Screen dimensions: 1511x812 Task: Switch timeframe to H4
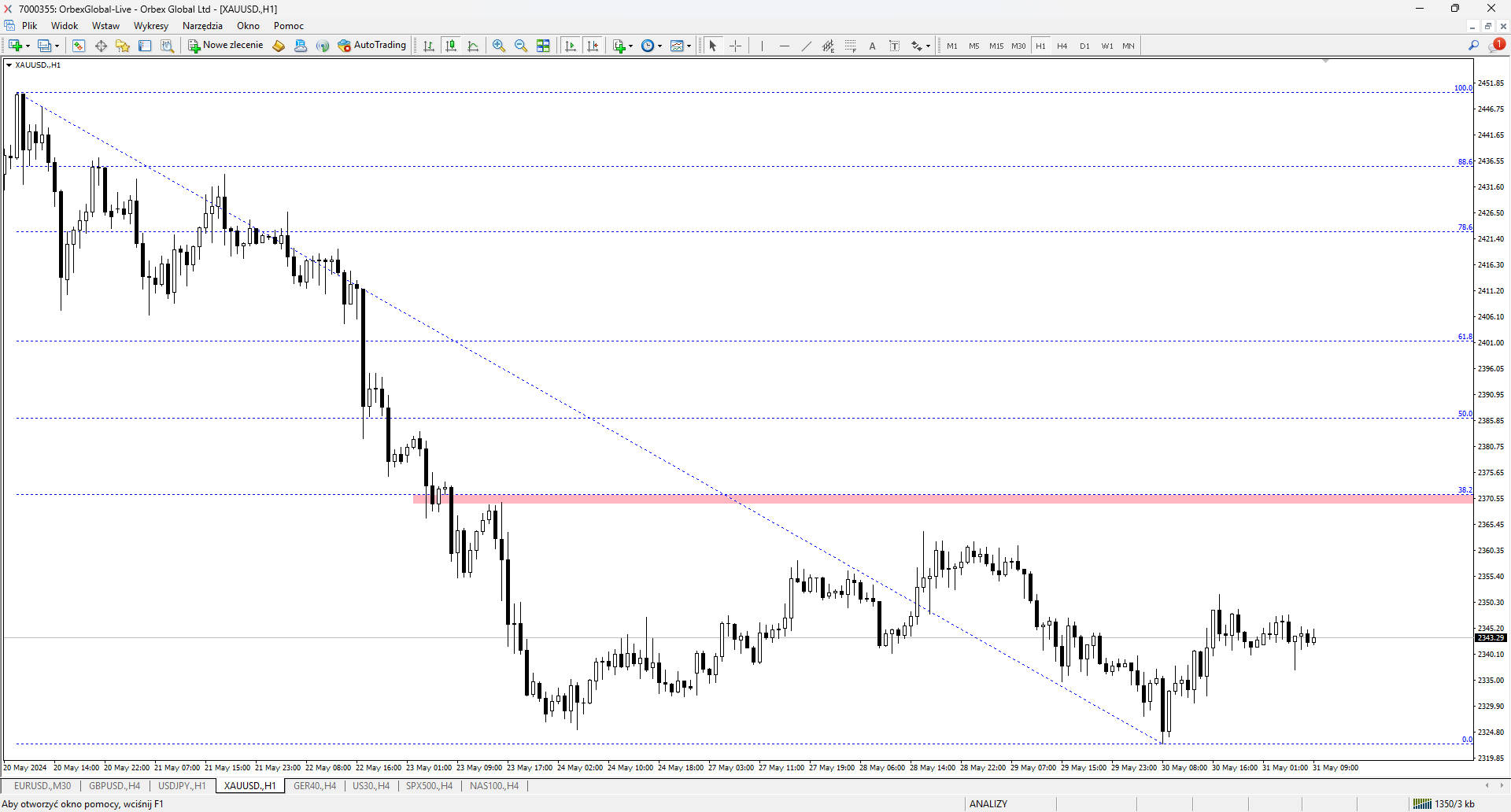1062,46
